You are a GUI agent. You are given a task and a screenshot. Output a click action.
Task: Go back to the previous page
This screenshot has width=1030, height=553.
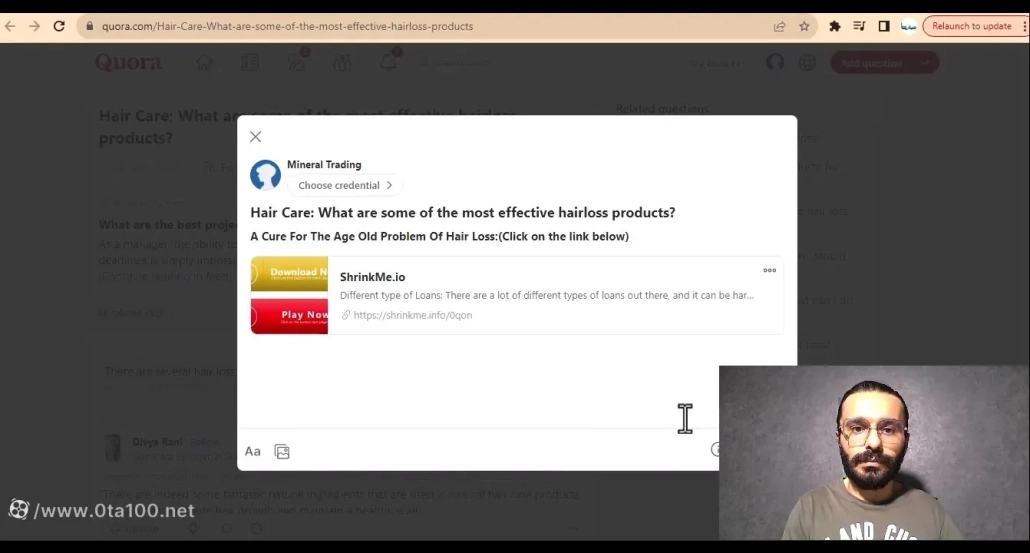[x=11, y=26]
